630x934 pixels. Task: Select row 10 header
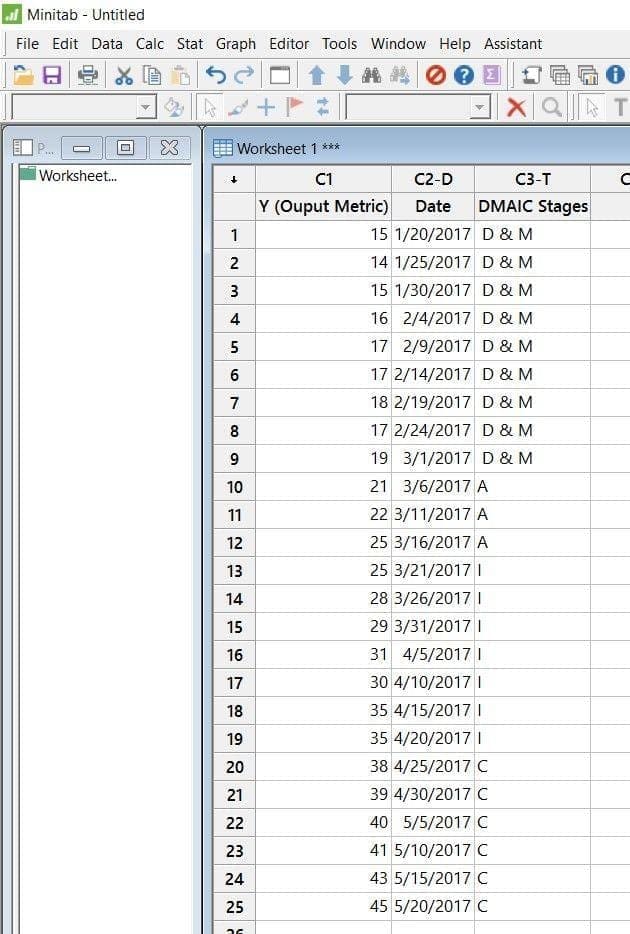235,486
